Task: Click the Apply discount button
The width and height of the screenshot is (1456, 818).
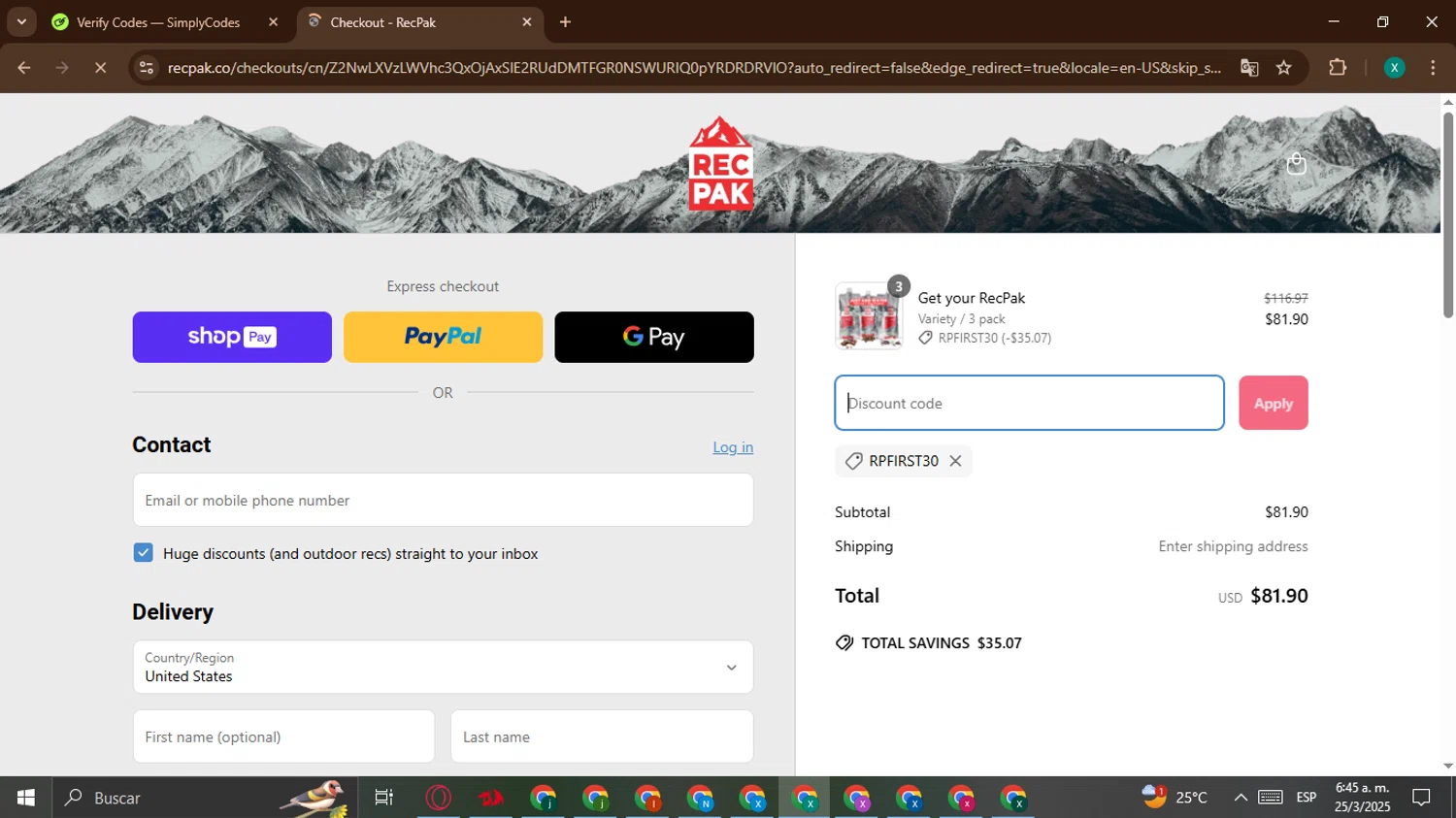Action: (1273, 403)
